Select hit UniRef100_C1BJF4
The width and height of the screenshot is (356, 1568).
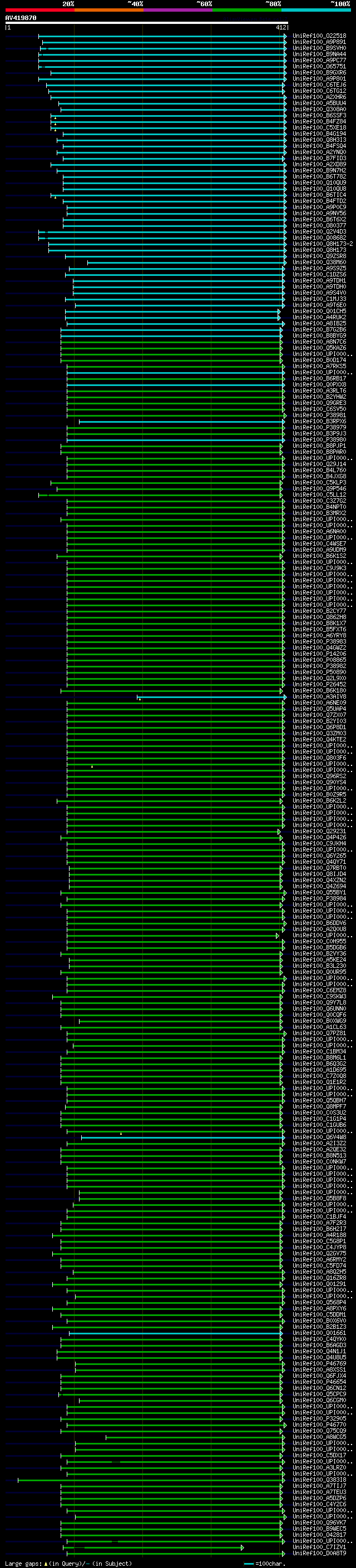click(319, 1216)
